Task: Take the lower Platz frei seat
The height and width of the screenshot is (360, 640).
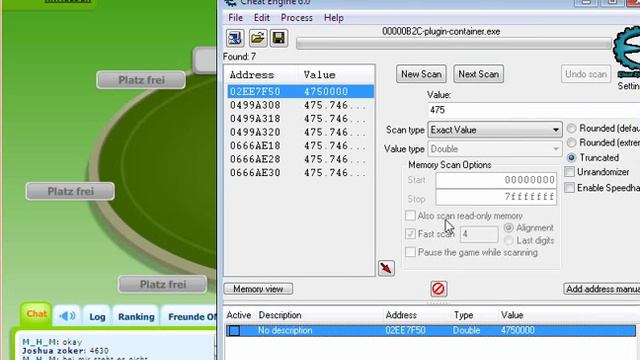Action: coord(163,284)
